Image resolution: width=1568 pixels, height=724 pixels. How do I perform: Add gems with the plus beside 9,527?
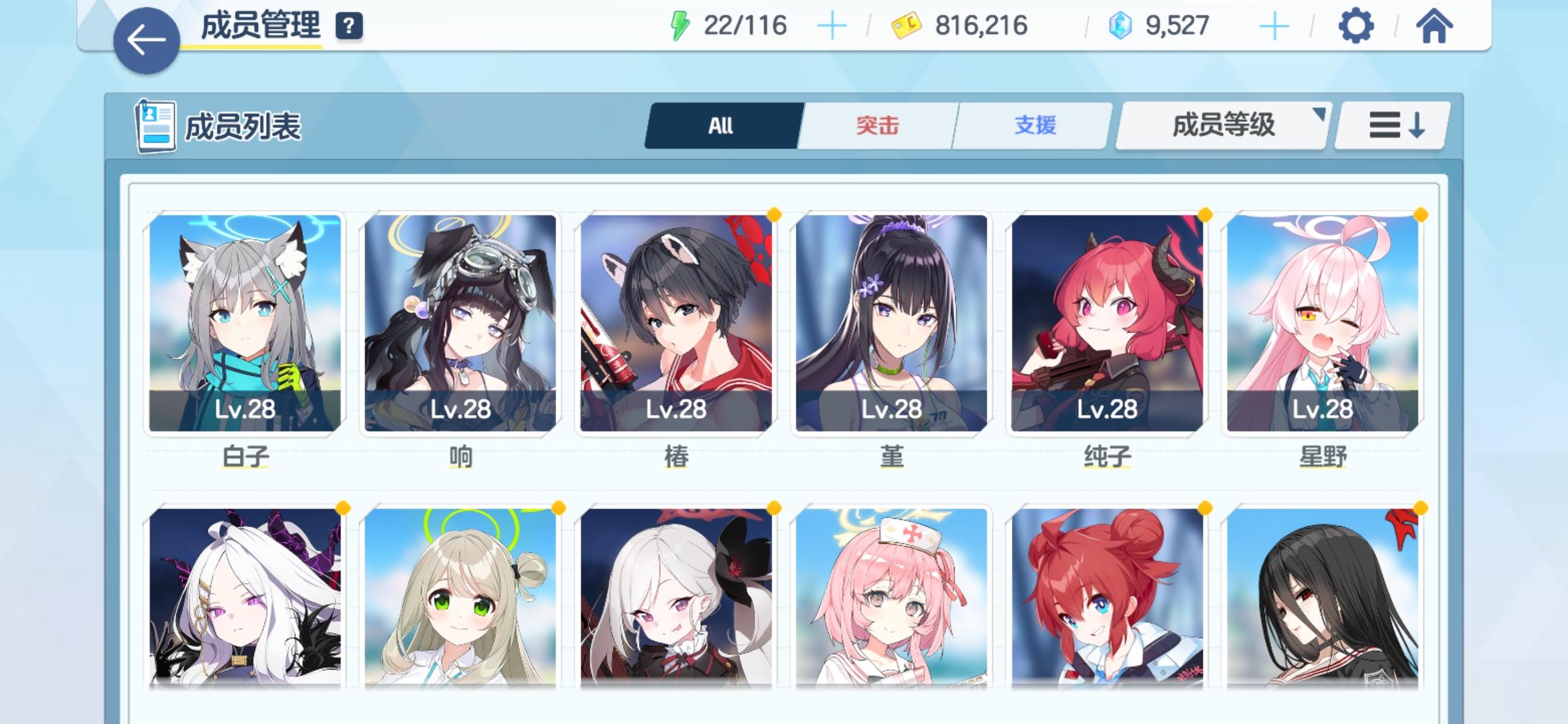pyautogui.click(x=1274, y=27)
